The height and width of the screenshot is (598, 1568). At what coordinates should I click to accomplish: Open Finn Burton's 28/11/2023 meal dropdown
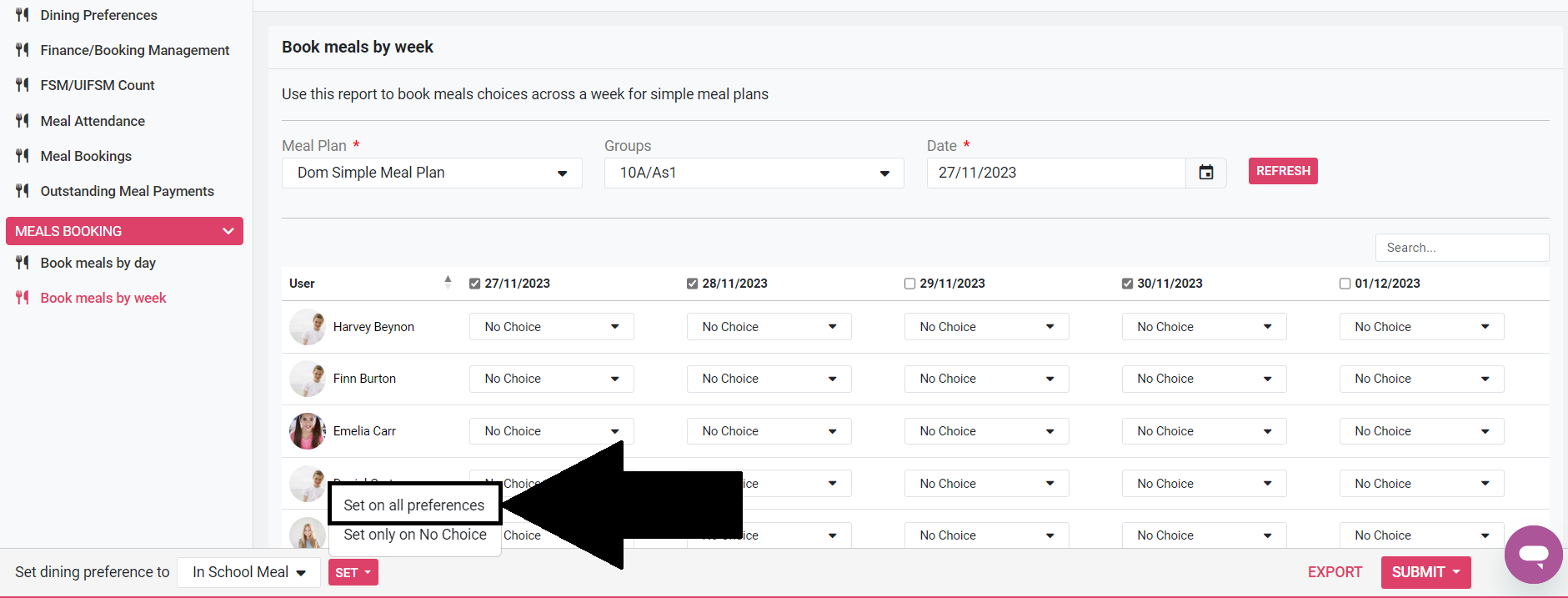point(769,379)
